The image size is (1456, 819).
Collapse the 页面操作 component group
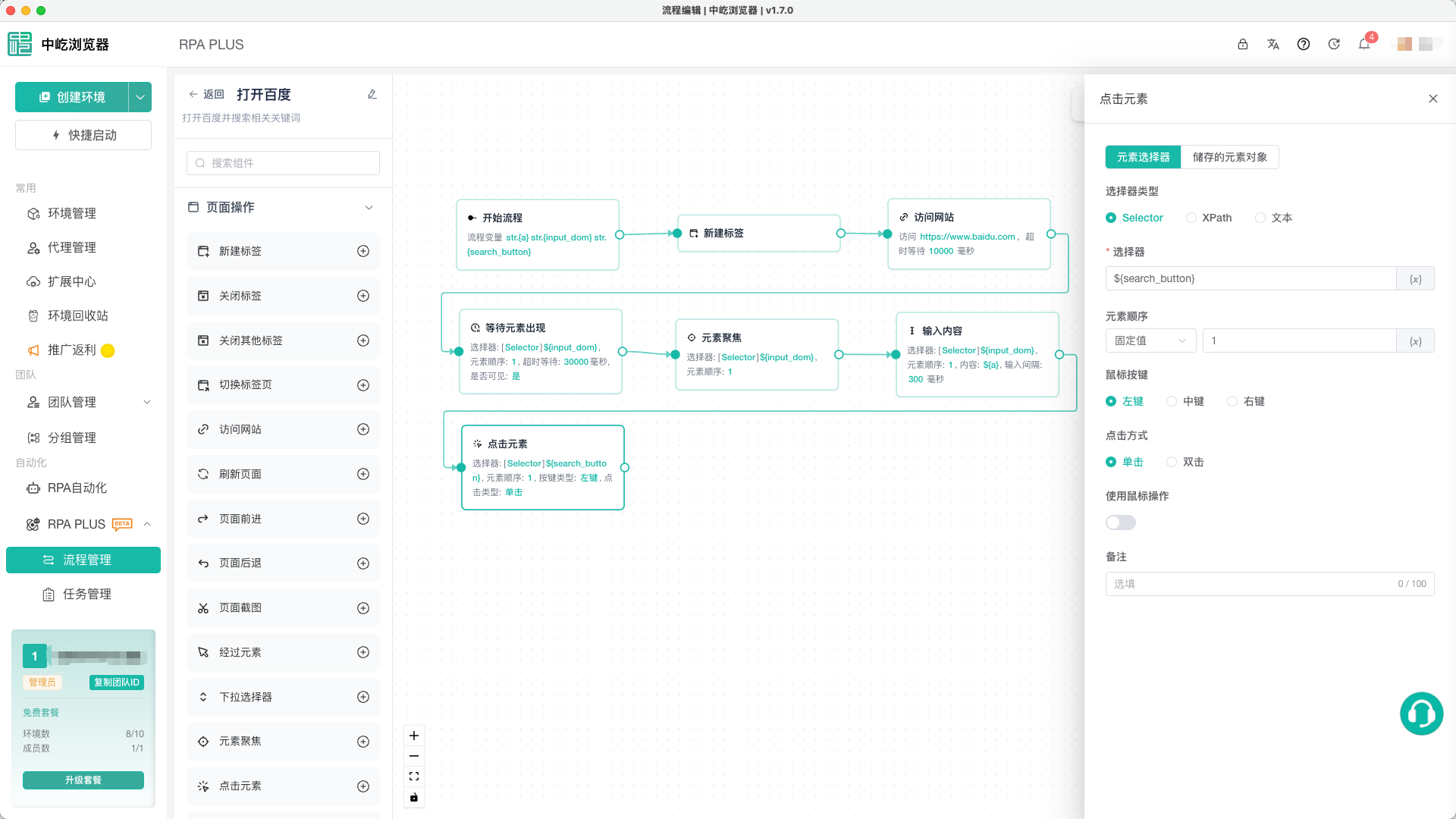[x=369, y=208]
